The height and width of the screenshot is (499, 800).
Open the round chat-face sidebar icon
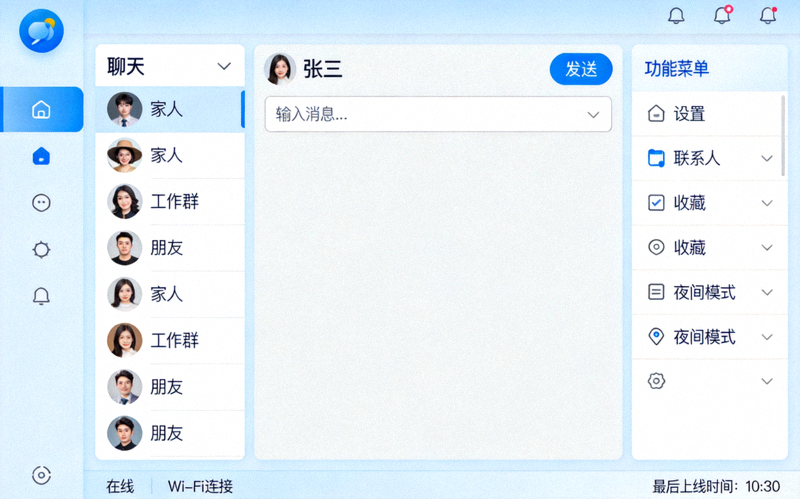tap(41, 203)
